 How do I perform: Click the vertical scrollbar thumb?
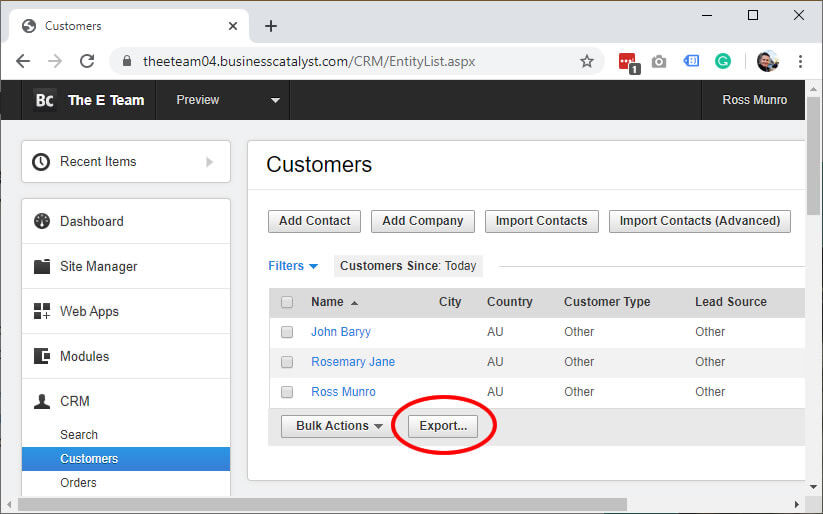pyautogui.click(x=814, y=155)
